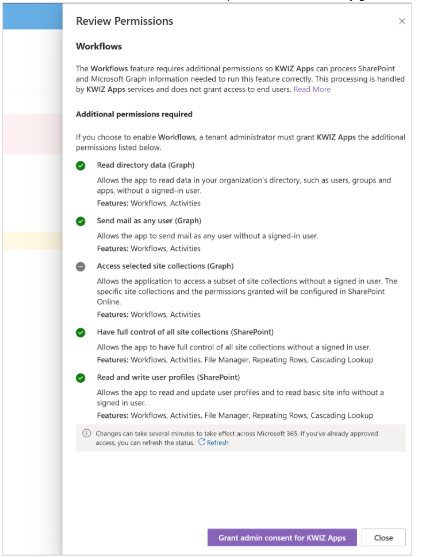Image resolution: width=422 pixels, height=557 pixels.
Task: Click the green check icon beside Read directory data
Action: (x=81, y=166)
